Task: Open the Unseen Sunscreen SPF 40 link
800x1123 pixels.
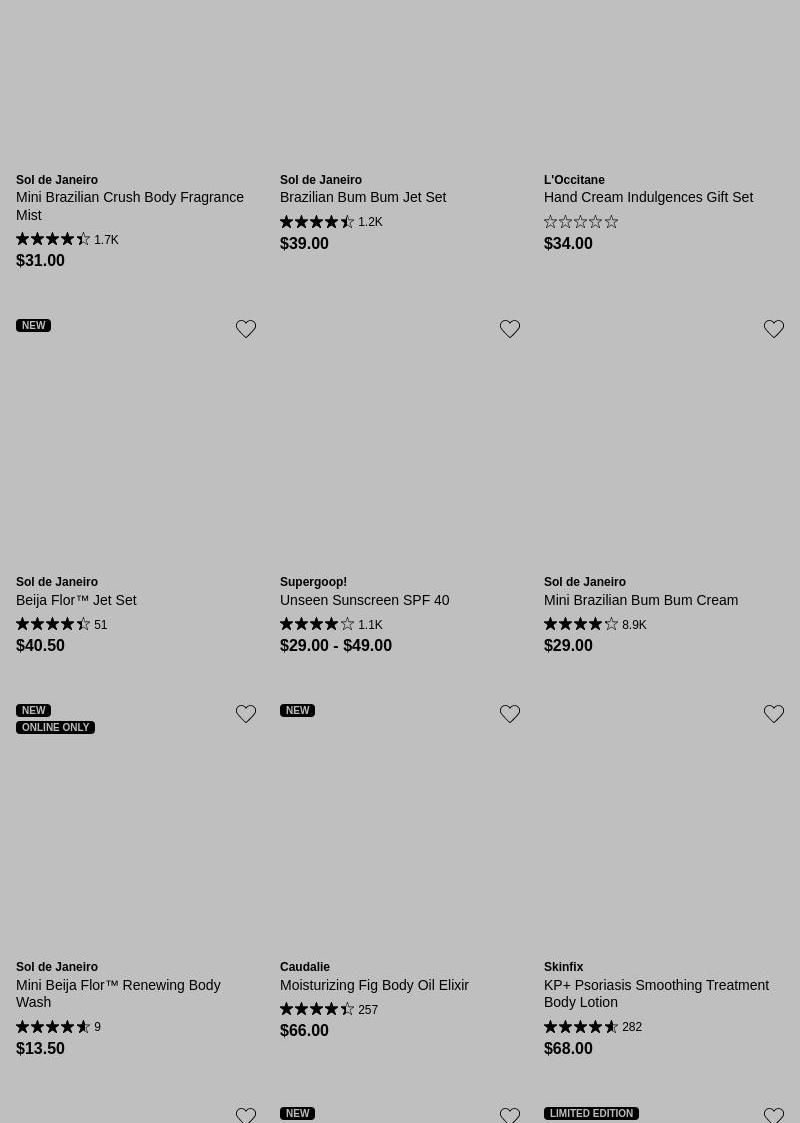Action: coord(364,600)
